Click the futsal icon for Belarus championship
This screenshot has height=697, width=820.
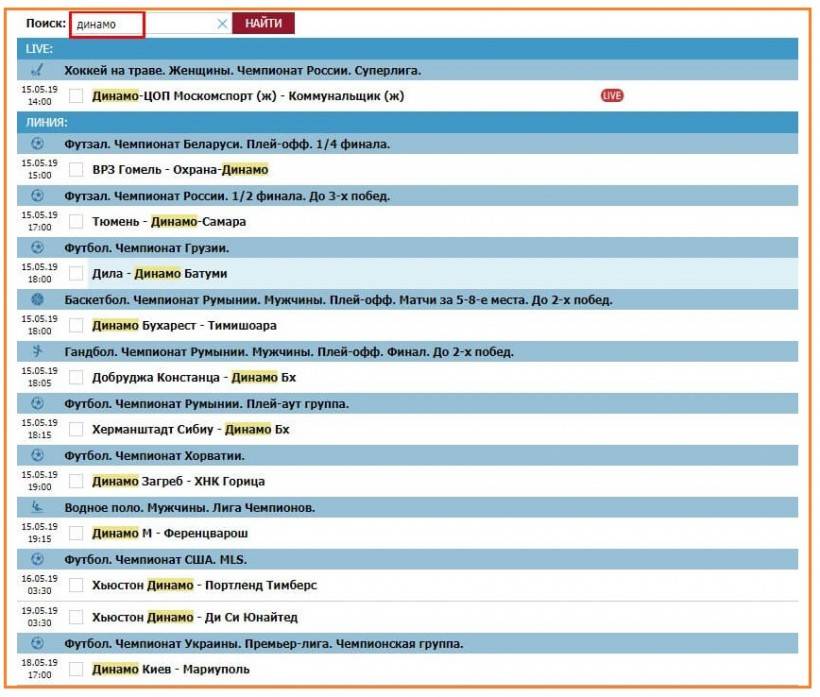(x=38, y=144)
